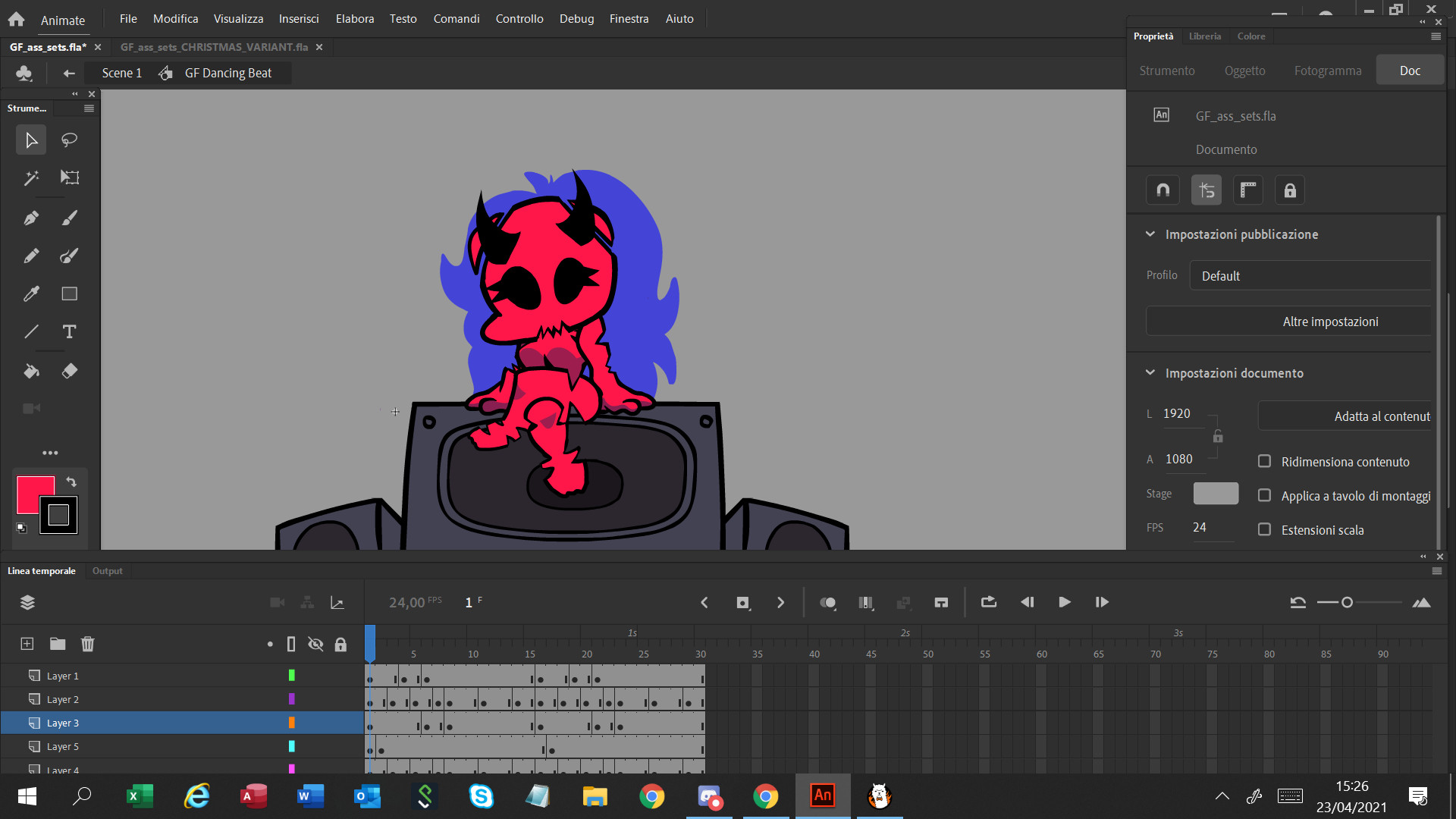1456x819 pixels.
Task: Toggle onion skinning in the timeline
Action: [828, 602]
